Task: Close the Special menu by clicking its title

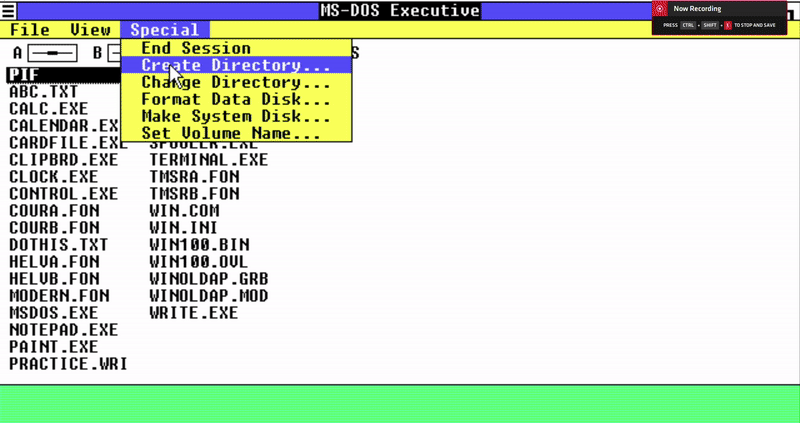Action: [165, 30]
